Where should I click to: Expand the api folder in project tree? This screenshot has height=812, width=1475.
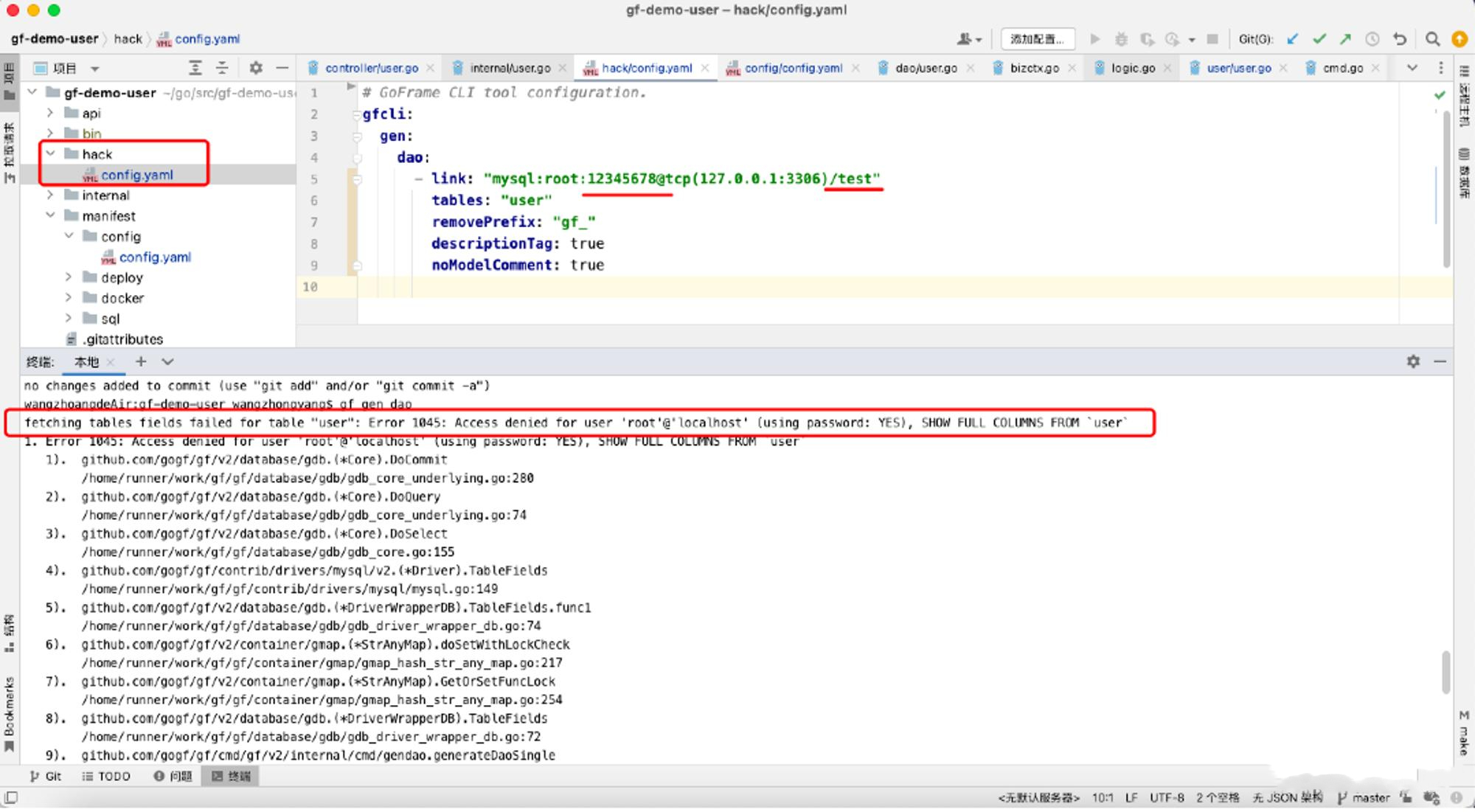[x=51, y=113]
